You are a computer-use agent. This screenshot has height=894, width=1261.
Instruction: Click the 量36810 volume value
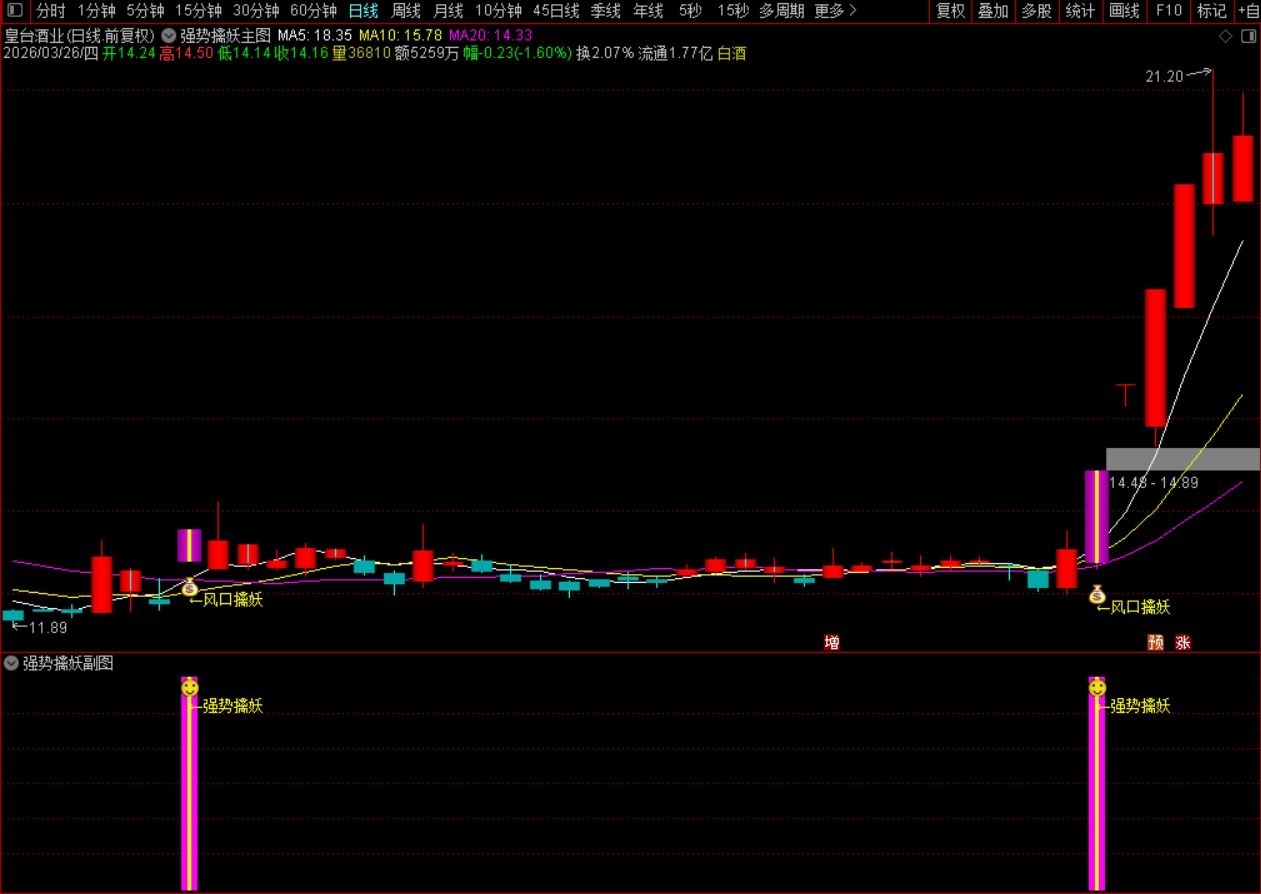361,54
